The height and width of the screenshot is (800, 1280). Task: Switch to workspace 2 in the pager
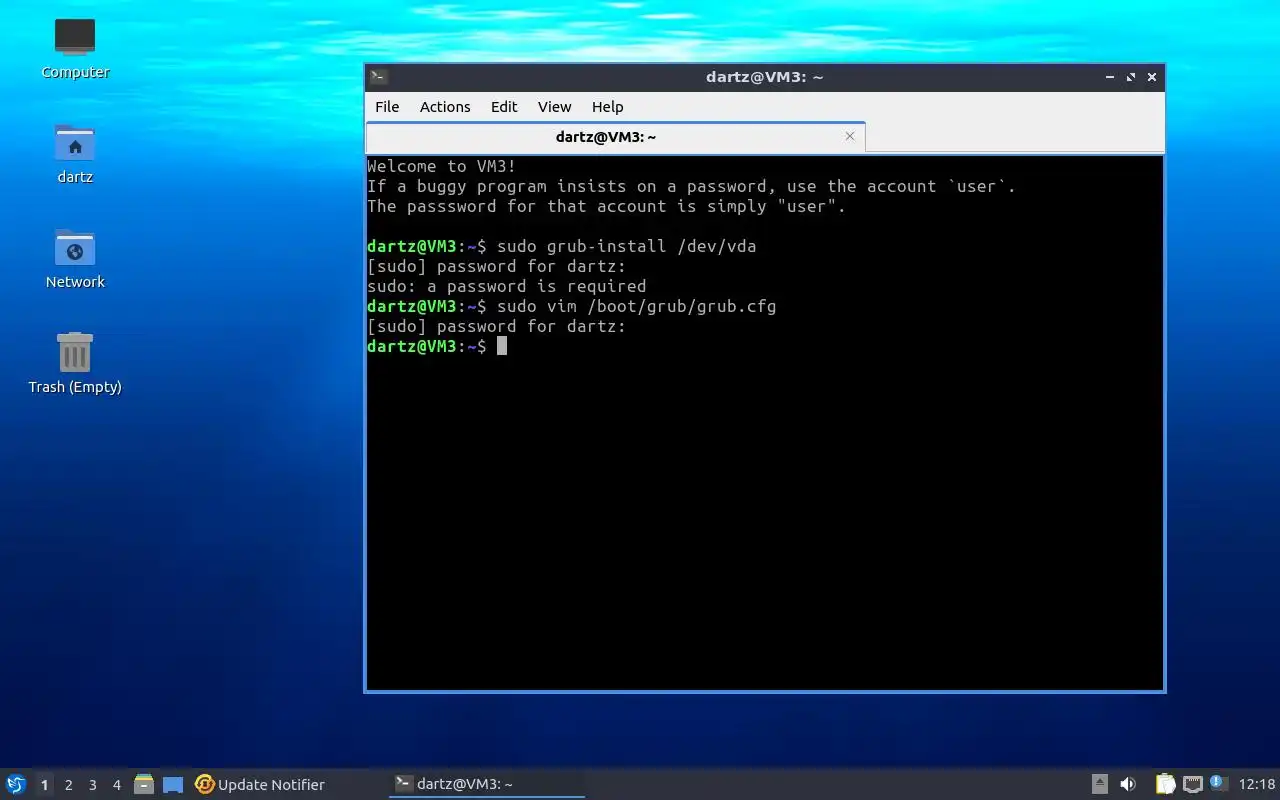click(69, 785)
